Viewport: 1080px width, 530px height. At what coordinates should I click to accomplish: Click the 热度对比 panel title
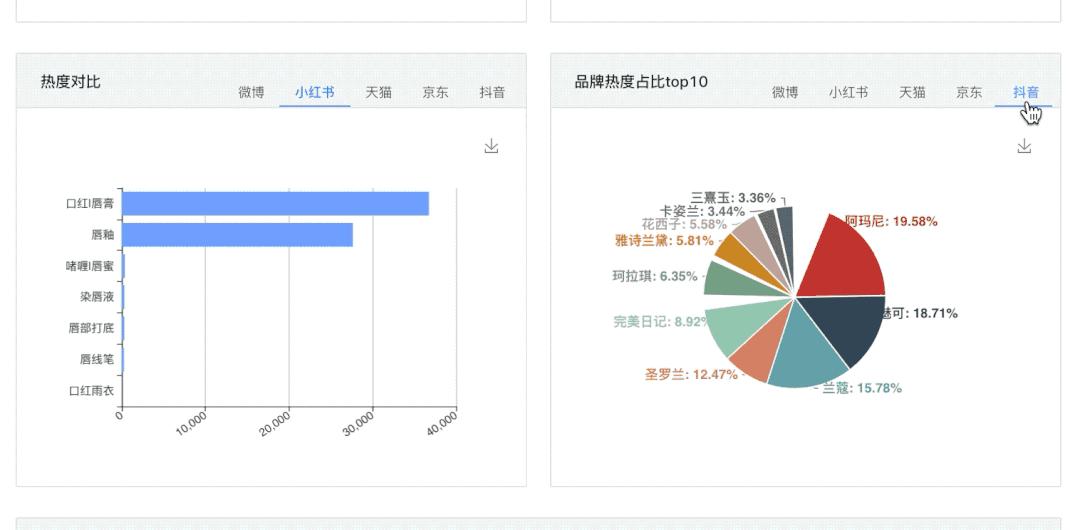click(x=71, y=82)
